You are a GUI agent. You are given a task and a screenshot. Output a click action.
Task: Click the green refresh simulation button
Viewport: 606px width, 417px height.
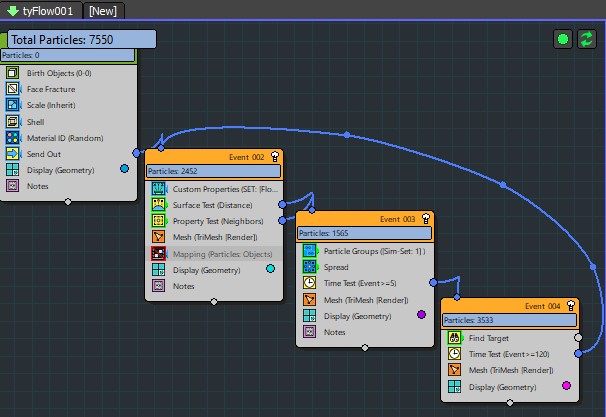tap(587, 39)
